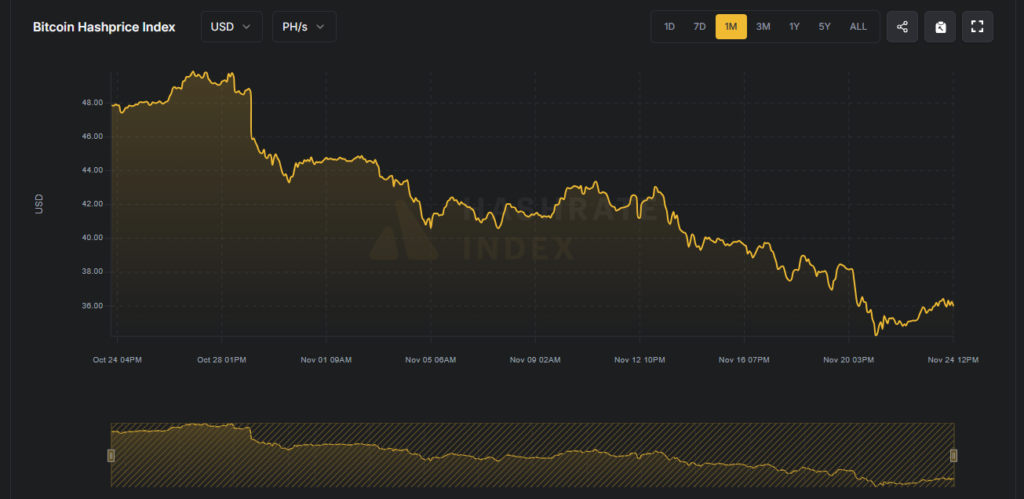Click the 40.00 y-axis price label
The height and width of the screenshot is (499, 1024).
[x=92, y=238]
